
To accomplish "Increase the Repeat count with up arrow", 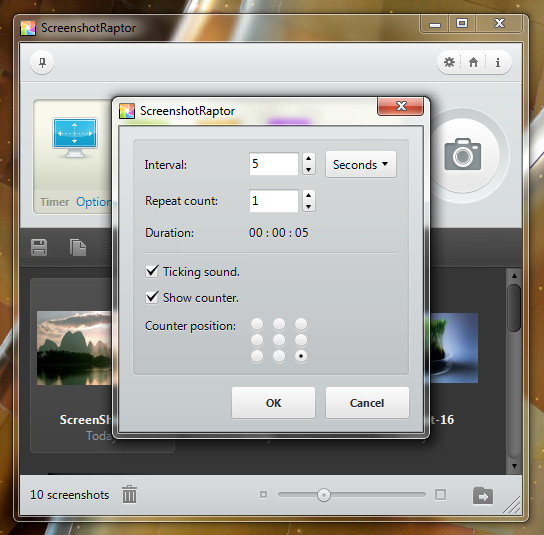I will coord(308,195).
